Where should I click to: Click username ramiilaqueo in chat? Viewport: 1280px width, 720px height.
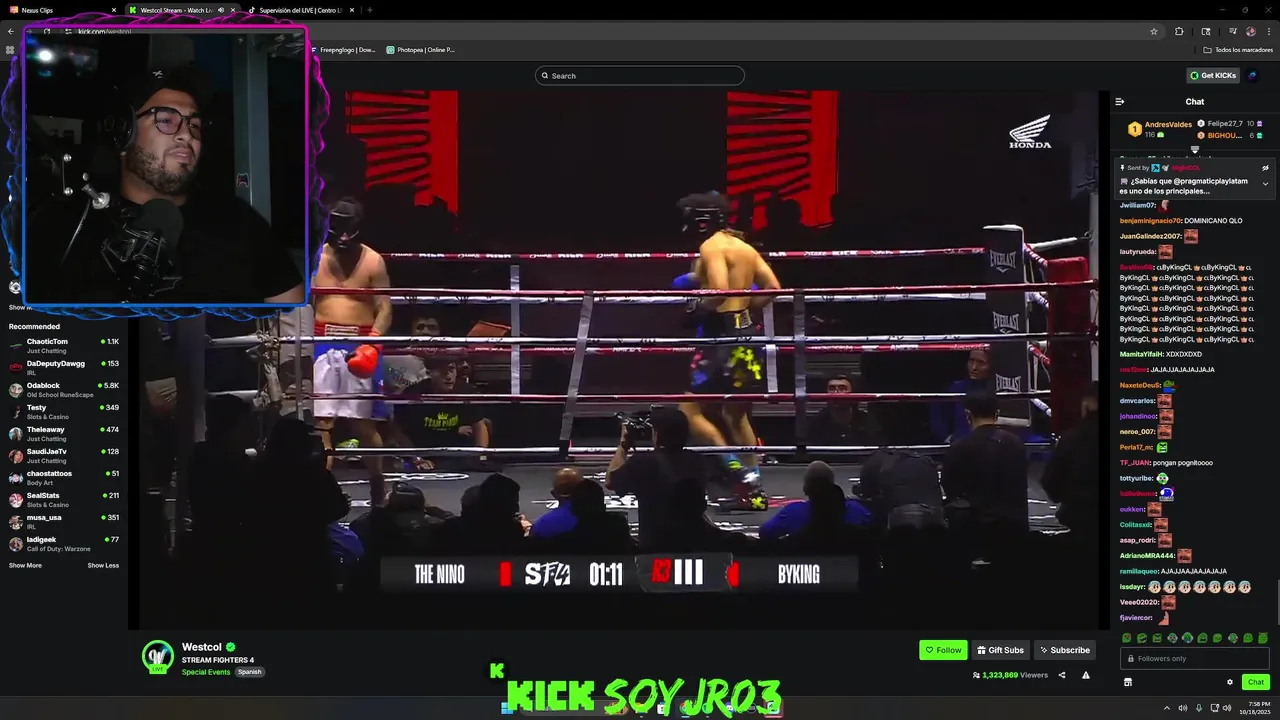tap(1139, 571)
